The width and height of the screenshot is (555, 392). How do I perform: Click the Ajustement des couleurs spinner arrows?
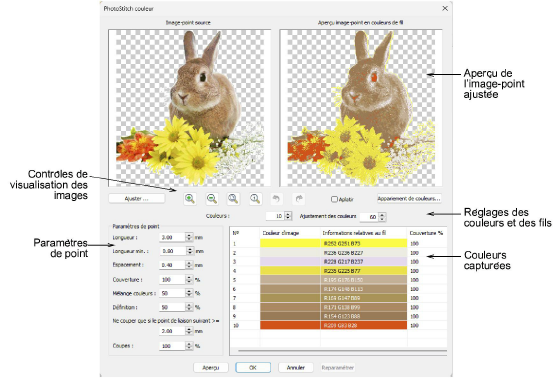[x=382, y=217]
